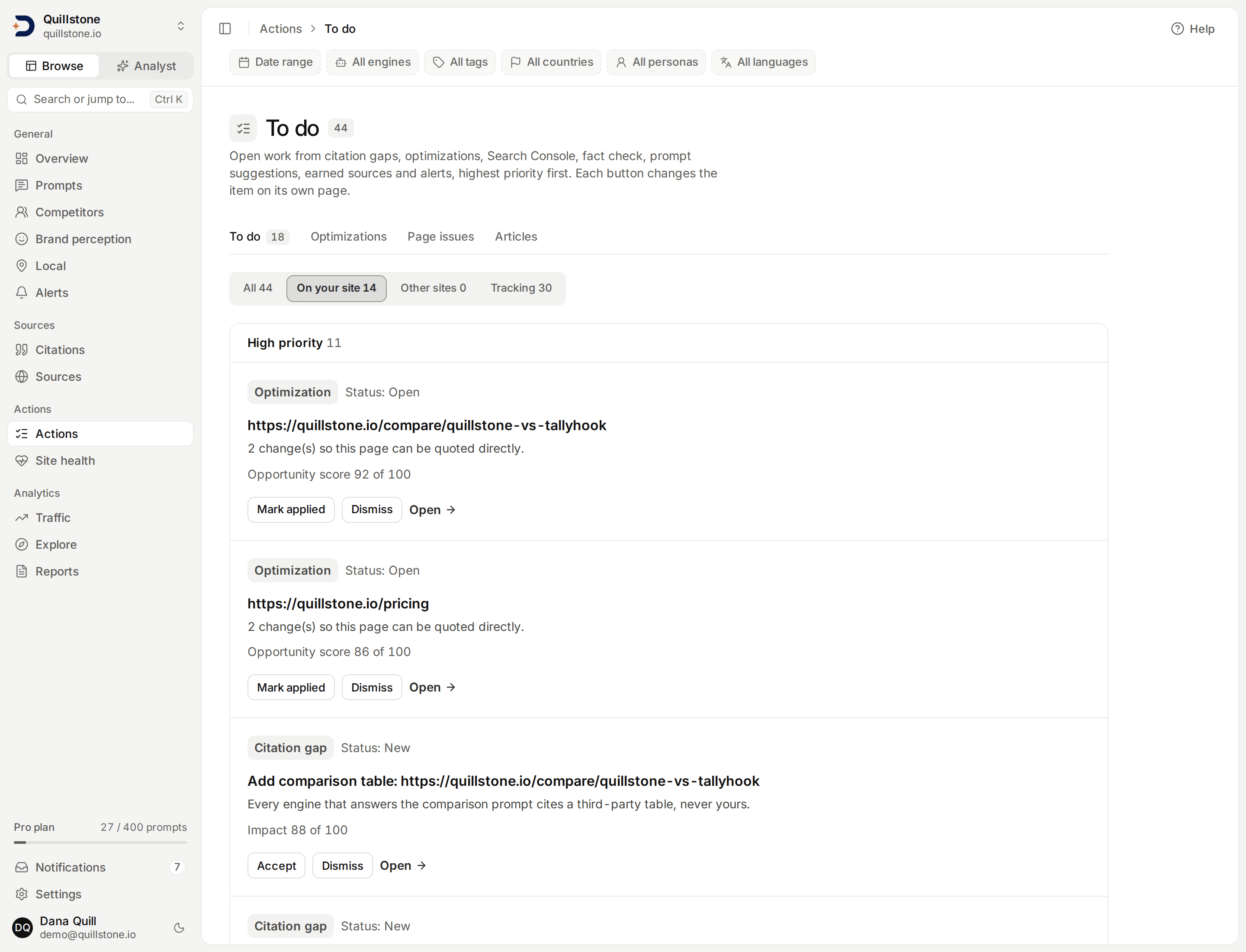Image resolution: width=1246 pixels, height=952 pixels.
Task: Open the pricing optimization details
Action: (x=433, y=687)
